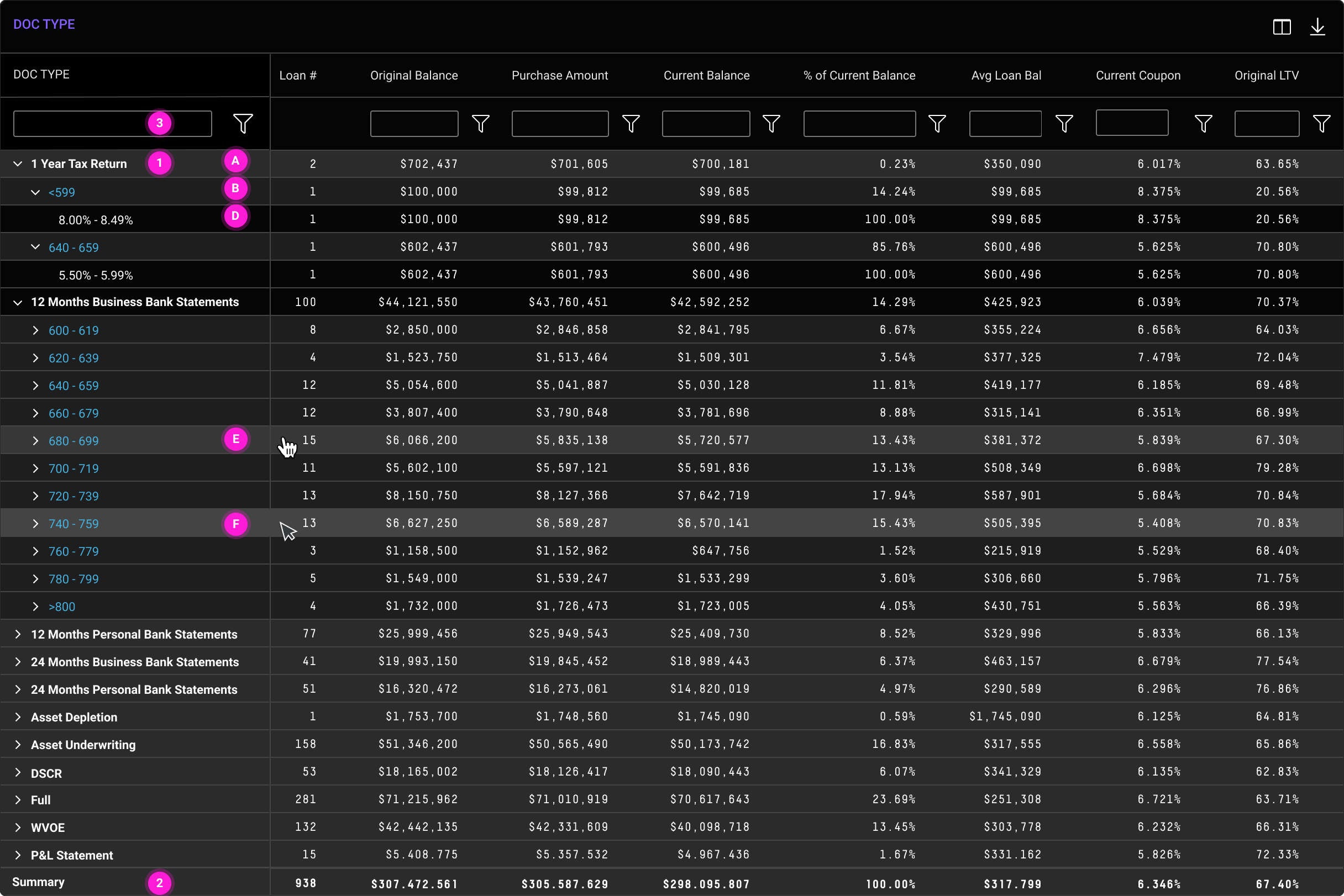The image size is (1344, 896).
Task: Expand the 740 - 759 row
Action: click(x=35, y=524)
